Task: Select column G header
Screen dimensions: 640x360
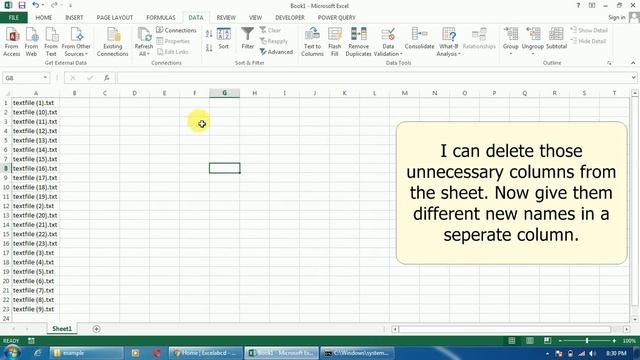Action: [224, 93]
